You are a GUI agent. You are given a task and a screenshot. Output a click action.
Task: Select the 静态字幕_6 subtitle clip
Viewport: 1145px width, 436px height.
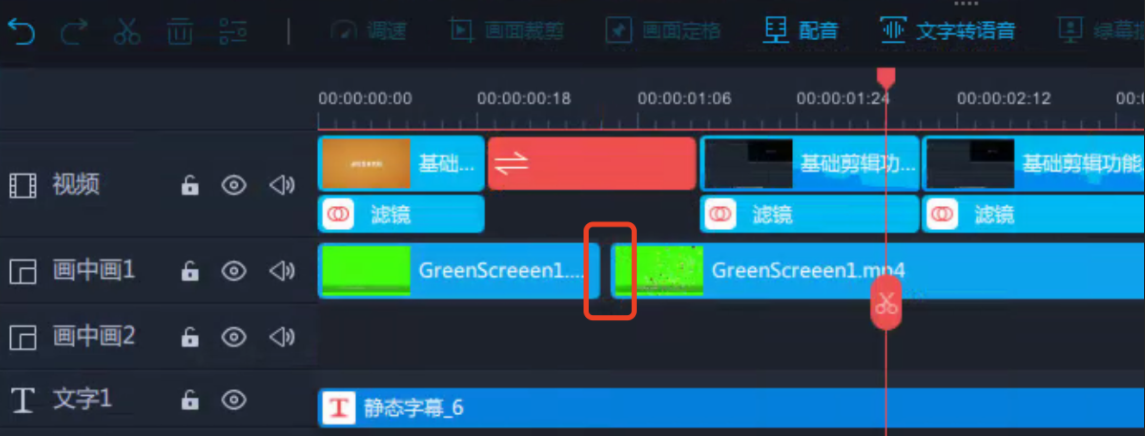point(731,408)
